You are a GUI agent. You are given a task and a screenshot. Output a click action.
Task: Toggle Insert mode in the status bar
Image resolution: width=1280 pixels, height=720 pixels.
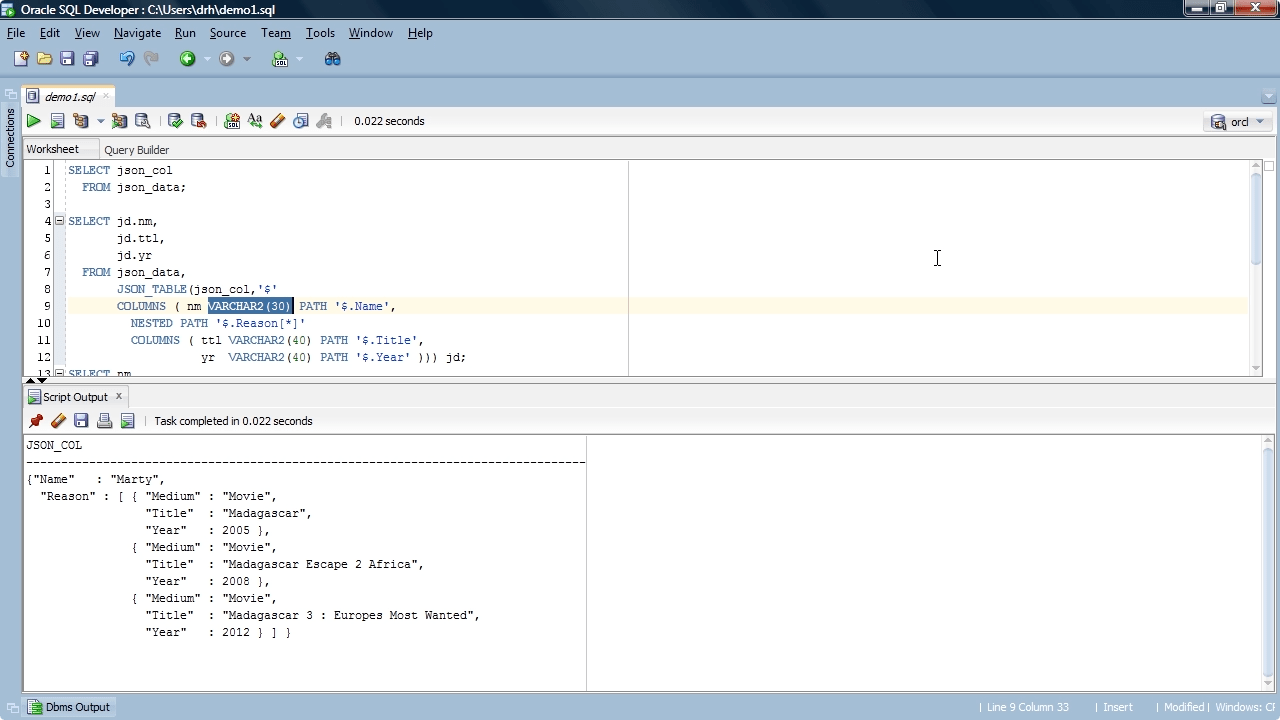coord(1117,707)
